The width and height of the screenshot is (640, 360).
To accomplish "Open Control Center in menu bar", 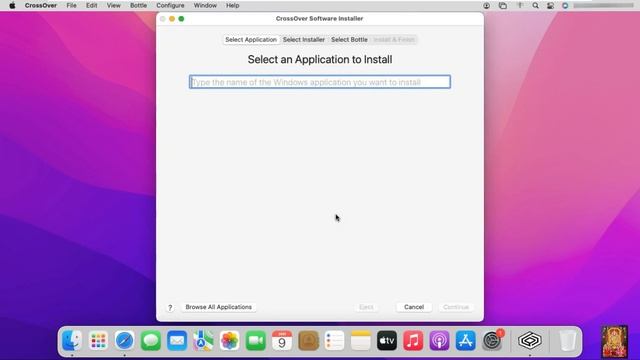I will (x=551, y=6).
